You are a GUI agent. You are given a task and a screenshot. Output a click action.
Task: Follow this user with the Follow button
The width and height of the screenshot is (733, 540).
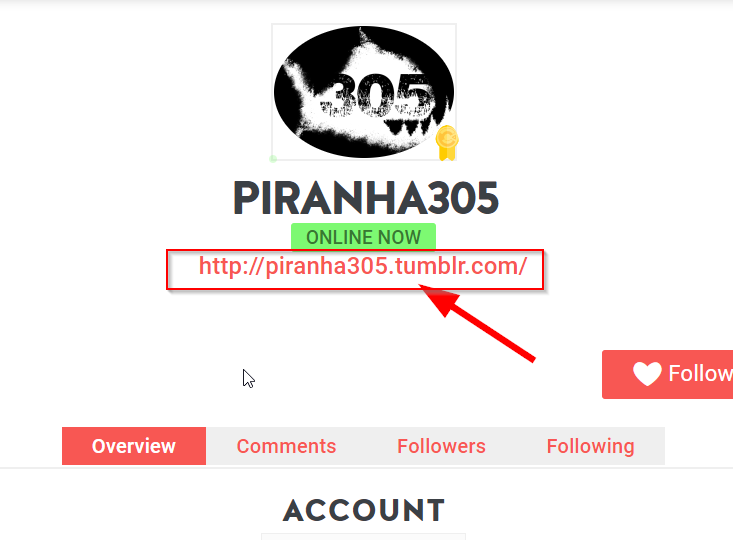(x=668, y=374)
